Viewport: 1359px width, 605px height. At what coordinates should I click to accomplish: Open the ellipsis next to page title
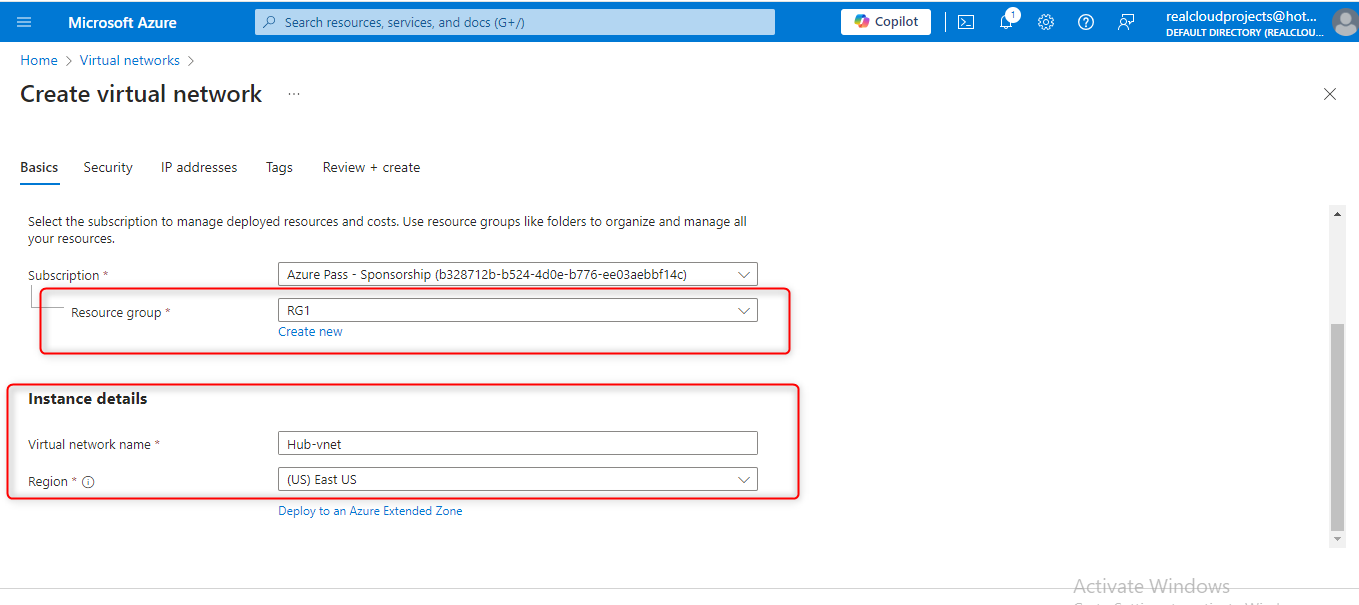pyautogui.click(x=294, y=93)
